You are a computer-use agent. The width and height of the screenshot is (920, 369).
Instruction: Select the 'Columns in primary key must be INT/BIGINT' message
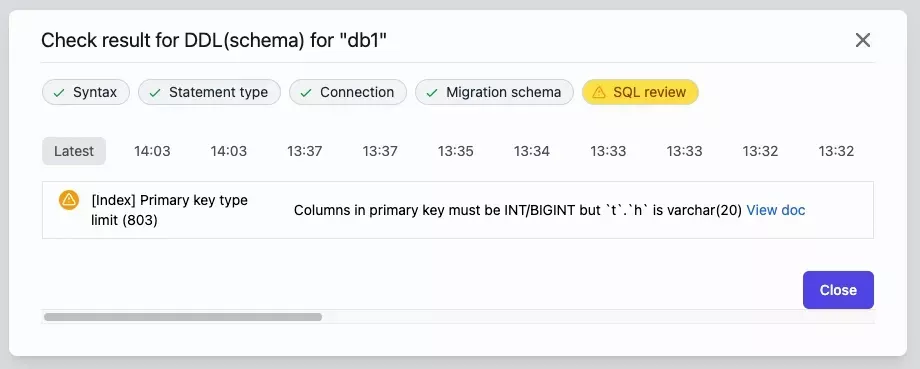pyautogui.click(x=518, y=210)
